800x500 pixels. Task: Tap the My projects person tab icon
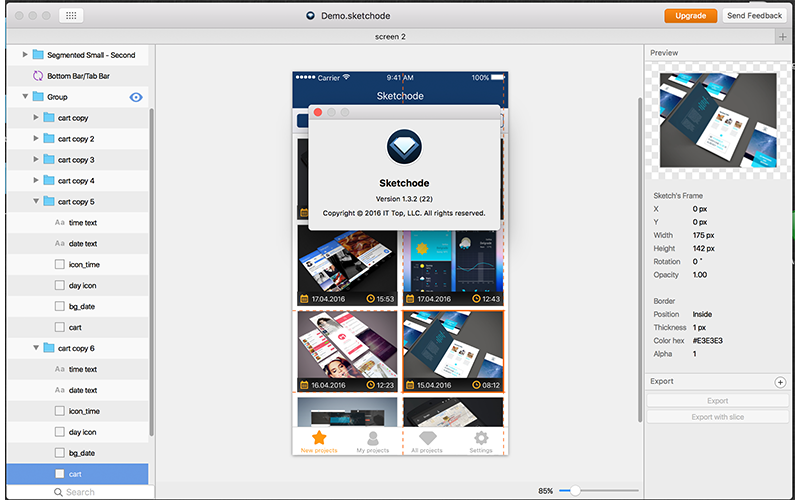click(x=373, y=438)
